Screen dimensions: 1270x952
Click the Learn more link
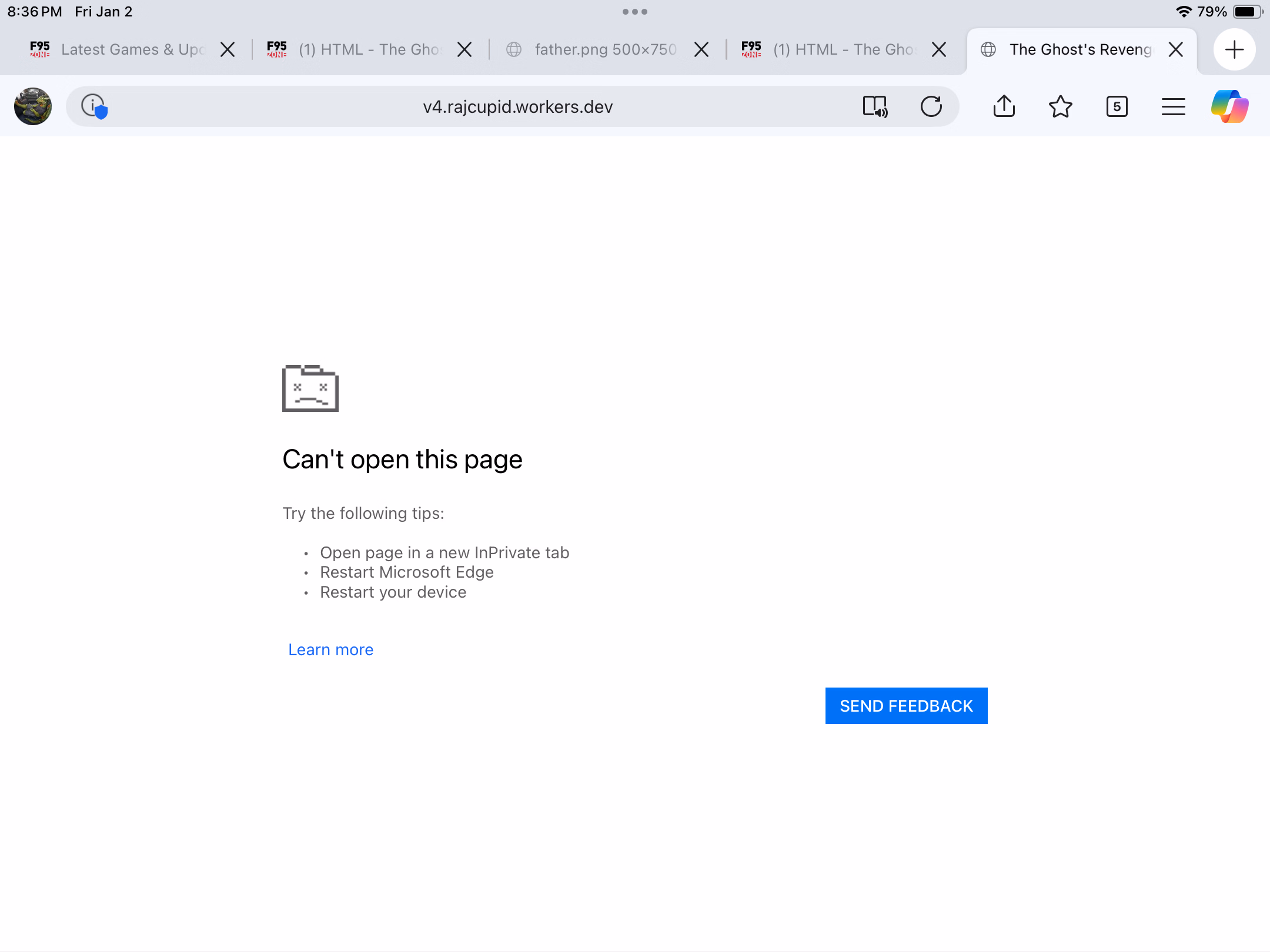point(330,649)
